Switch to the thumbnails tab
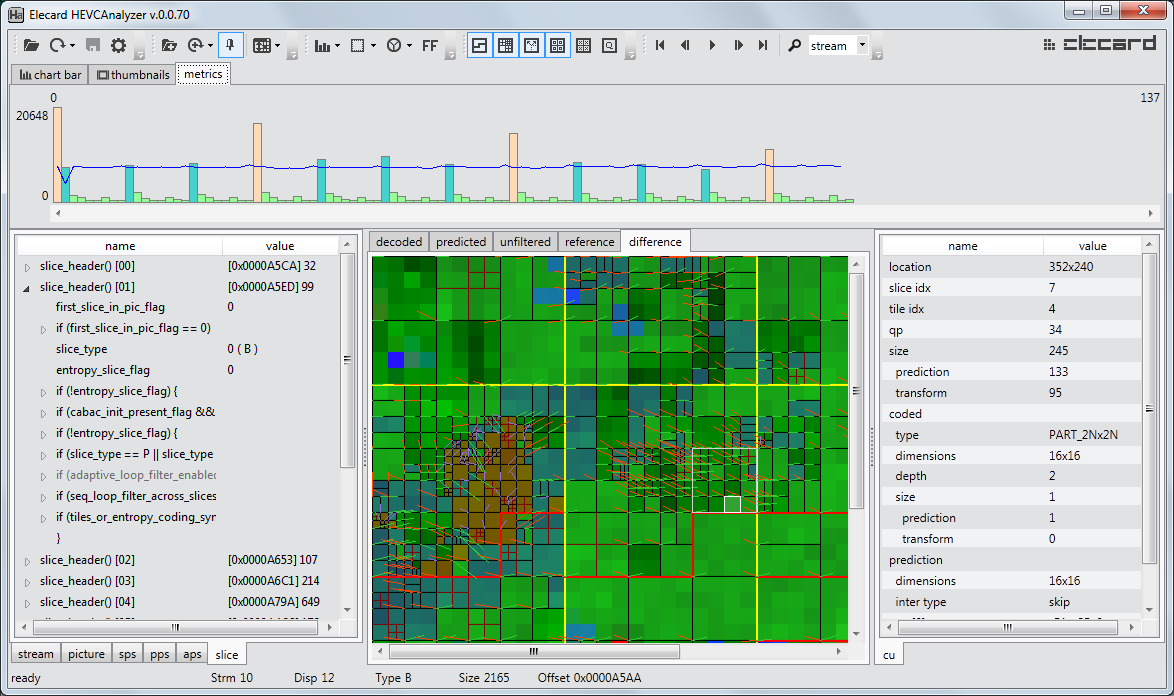The height and width of the screenshot is (696, 1174). pos(133,75)
